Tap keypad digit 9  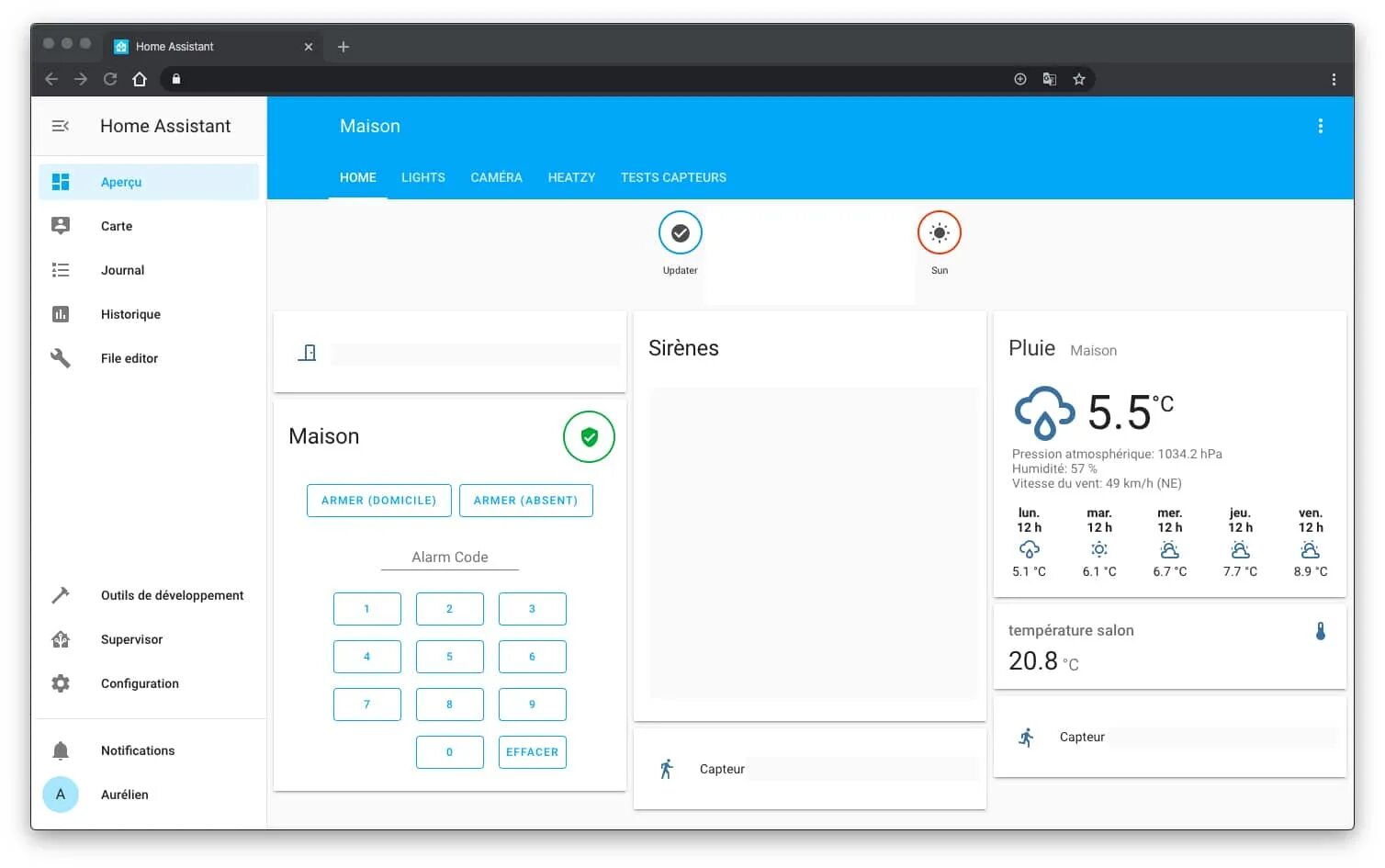pos(533,705)
